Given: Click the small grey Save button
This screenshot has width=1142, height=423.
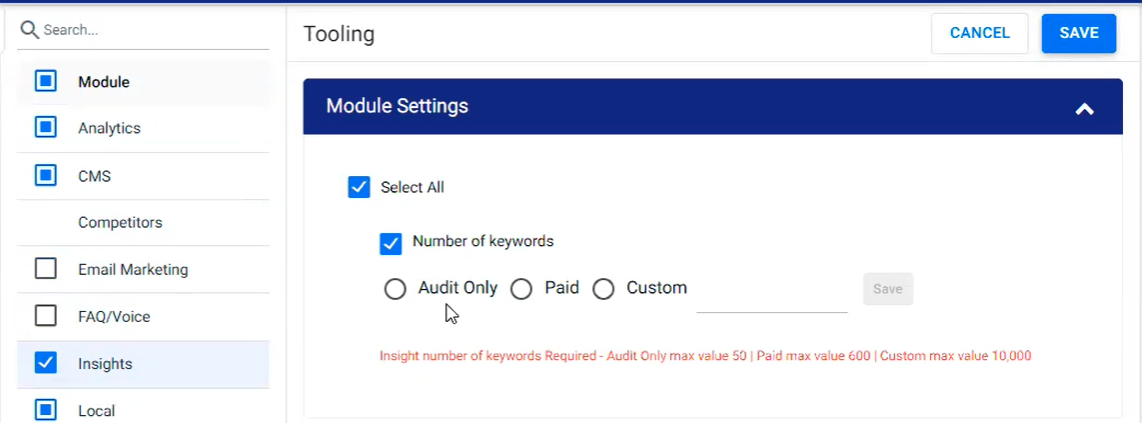Looking at the screenshot, I should tap(888, 289).
